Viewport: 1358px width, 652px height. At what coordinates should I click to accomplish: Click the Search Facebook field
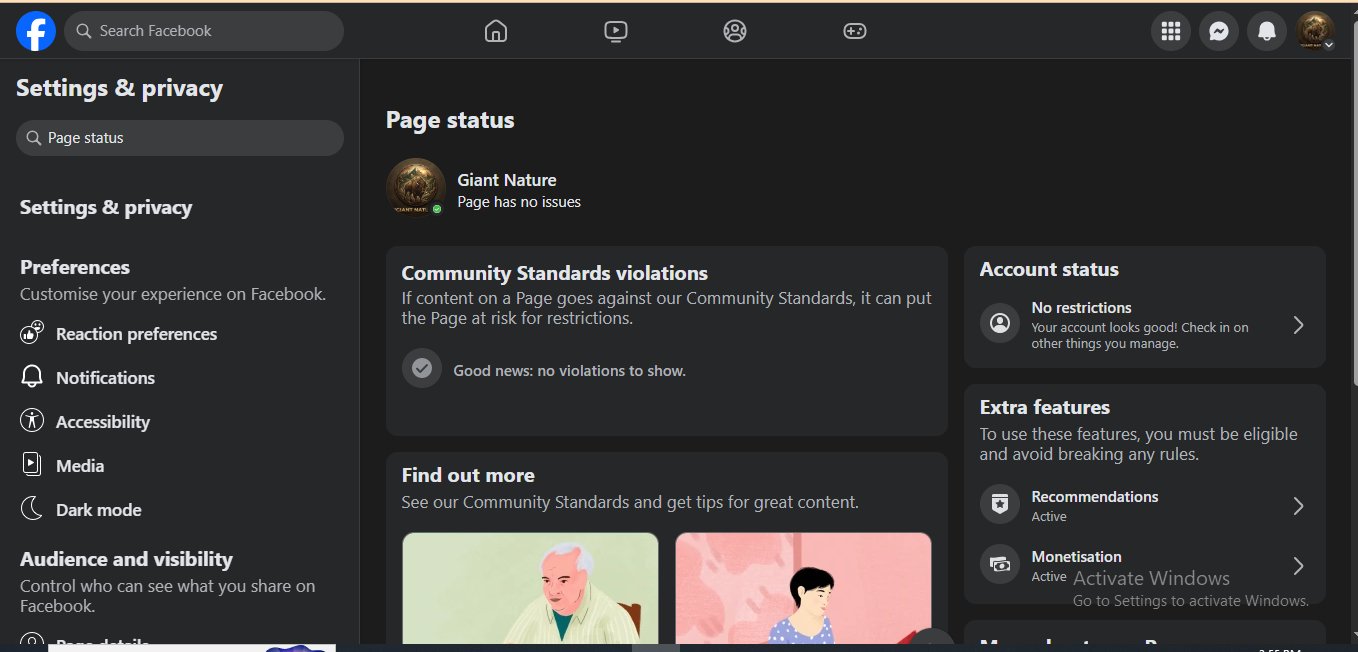tap(204, 31)
